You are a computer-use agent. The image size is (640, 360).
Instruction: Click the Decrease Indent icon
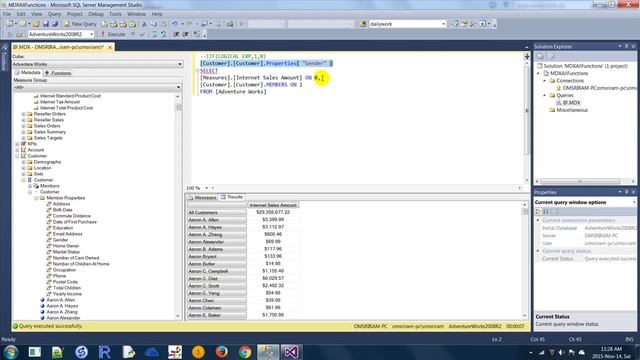pyautogui.click(x=176, y=34)
